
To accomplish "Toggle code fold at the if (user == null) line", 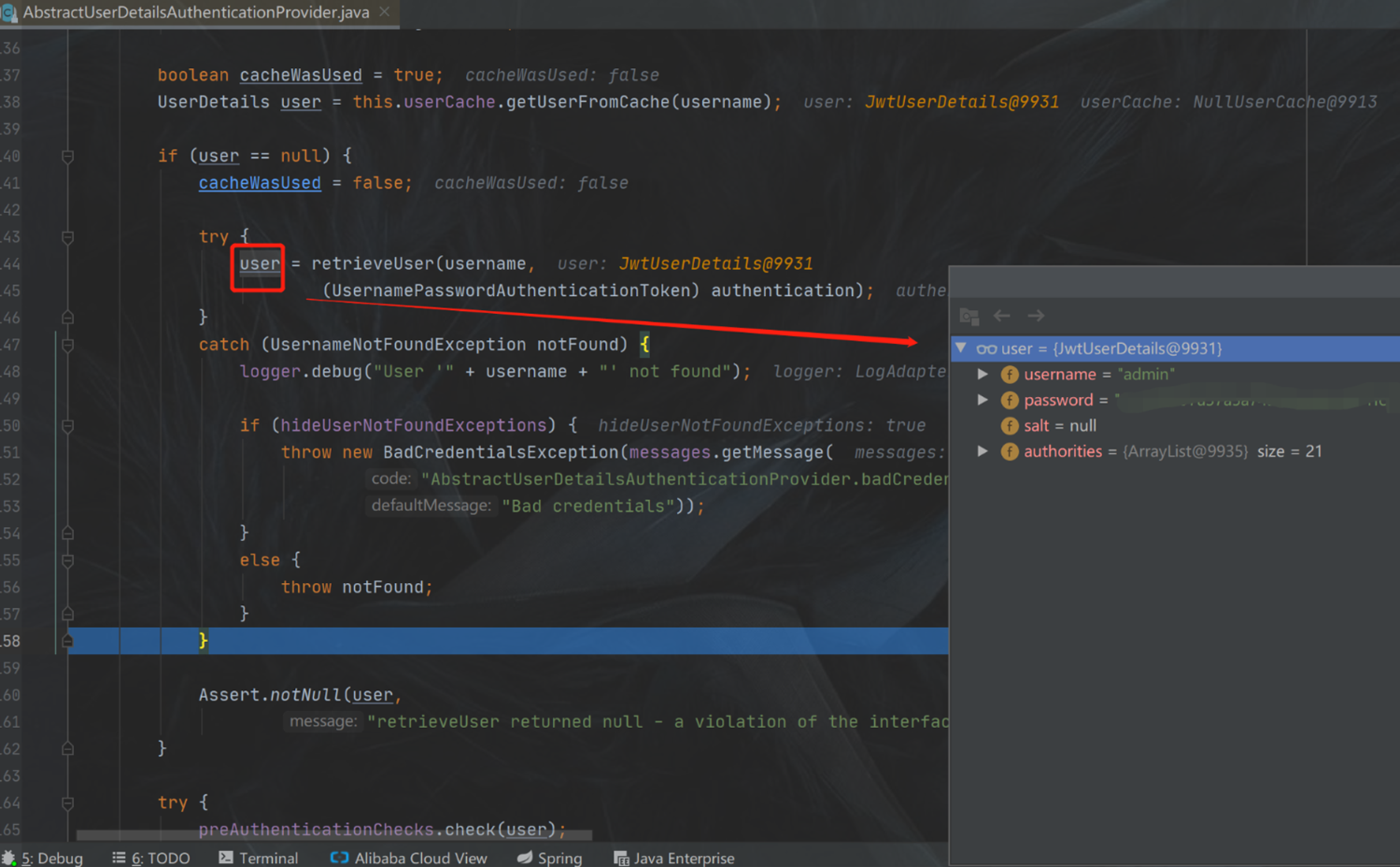I will tap(67, 156).
